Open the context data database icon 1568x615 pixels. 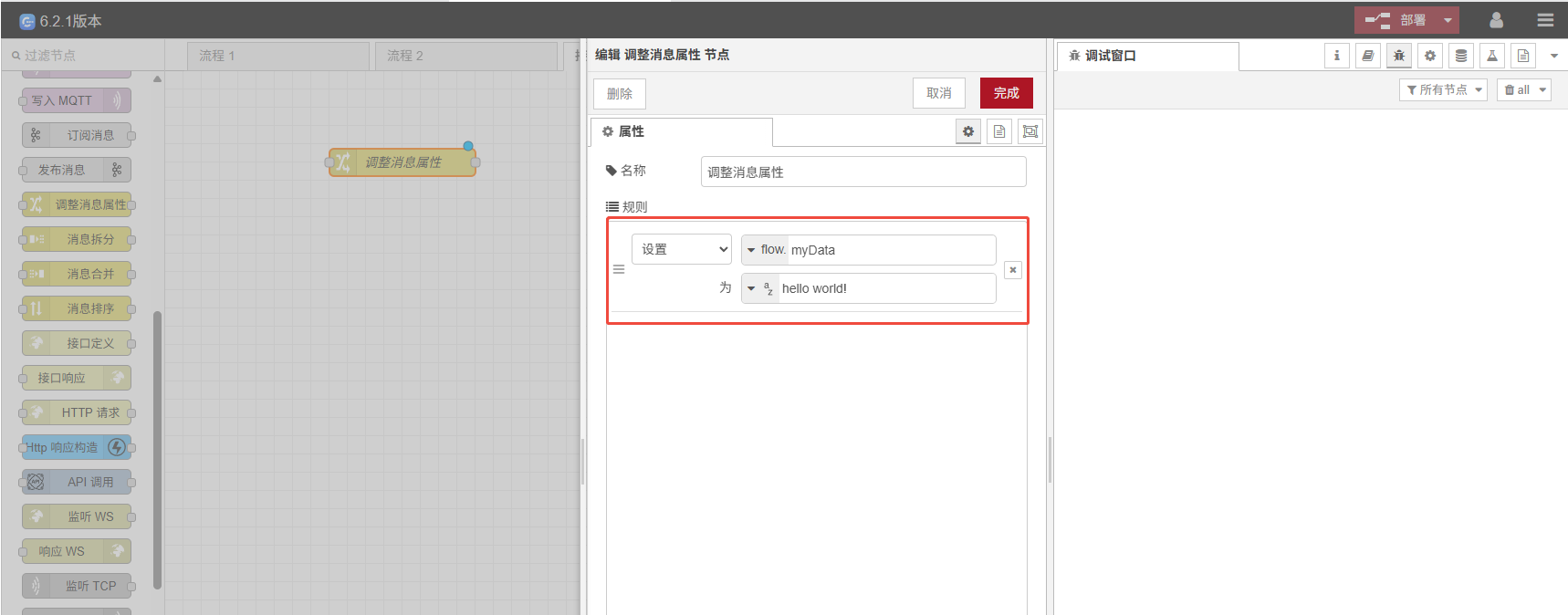(x=1461, y=56)
